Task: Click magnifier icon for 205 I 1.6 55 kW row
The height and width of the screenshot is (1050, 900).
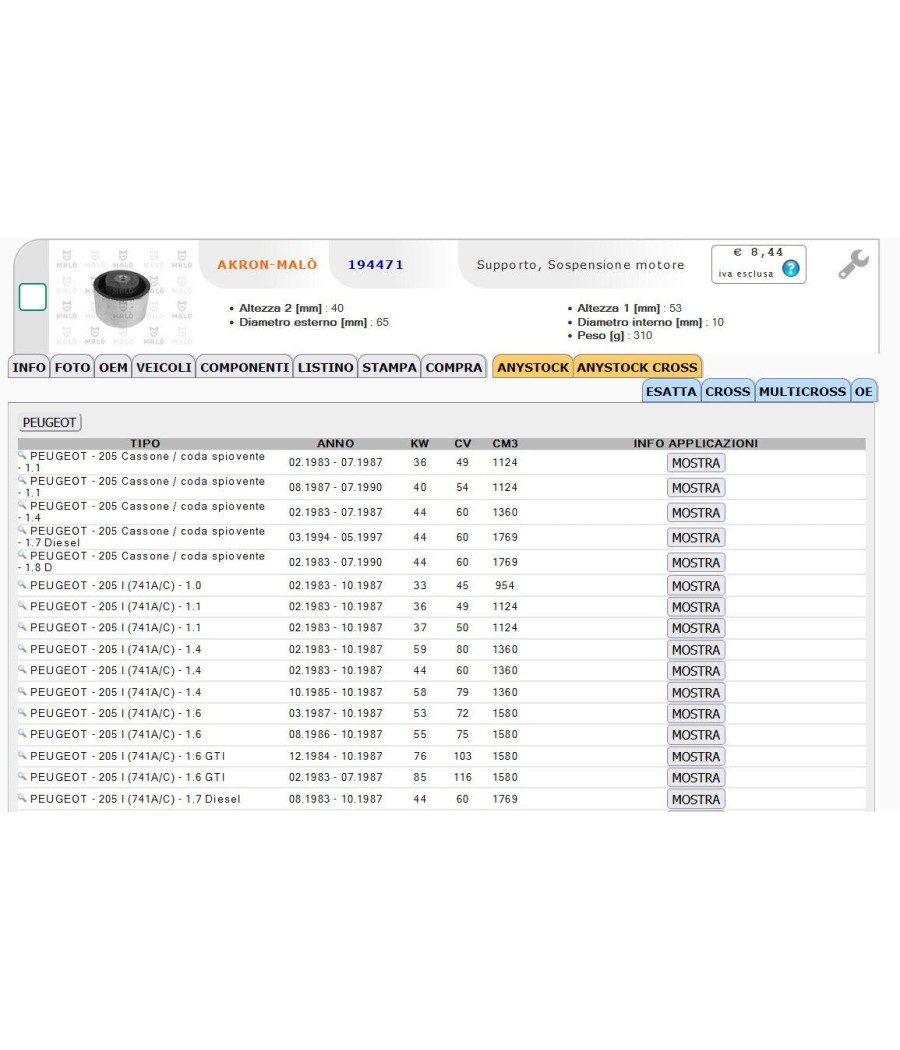Action: pyautogui.click(x=22, y=733)
